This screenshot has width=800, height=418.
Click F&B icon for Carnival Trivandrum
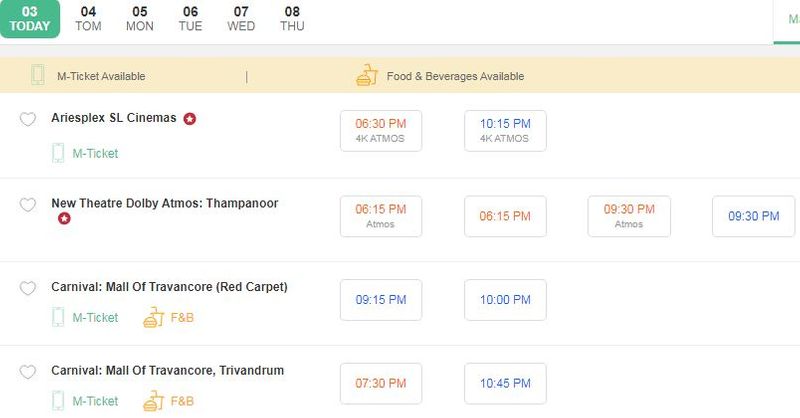[153, 401]
